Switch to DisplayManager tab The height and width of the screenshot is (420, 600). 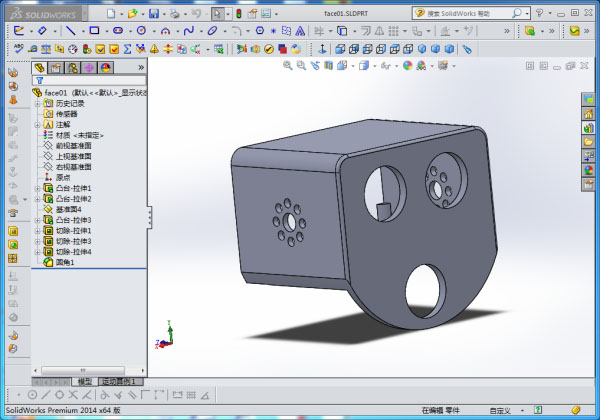106,68
